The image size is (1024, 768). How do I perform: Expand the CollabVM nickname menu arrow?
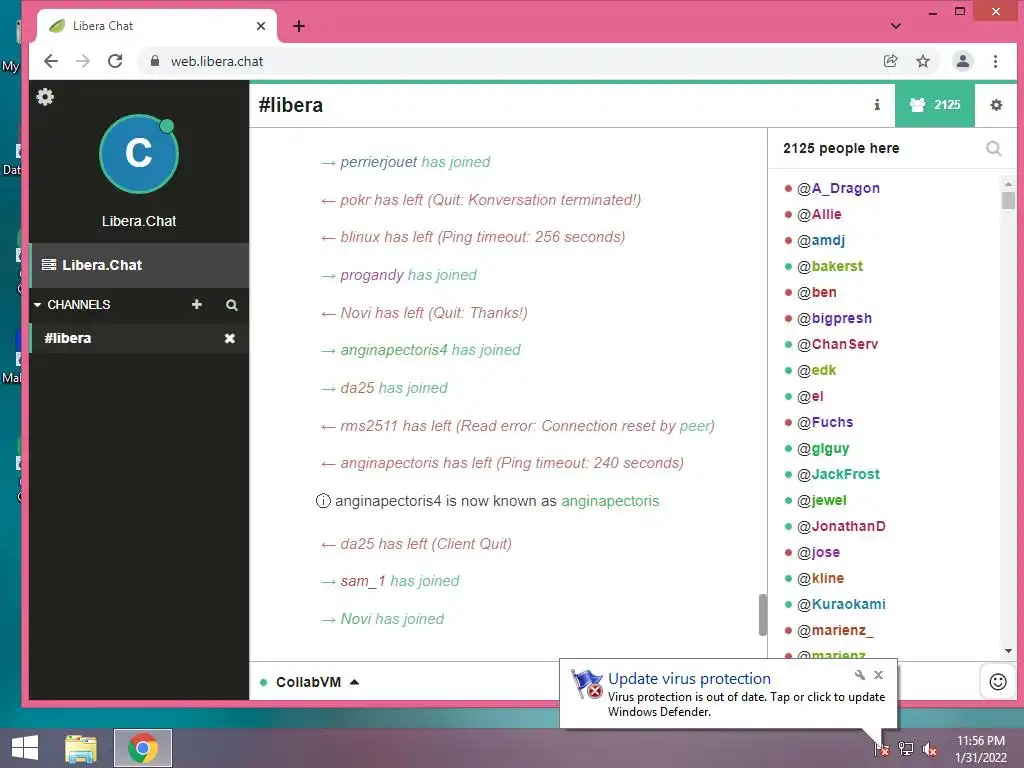pos(355,682)
